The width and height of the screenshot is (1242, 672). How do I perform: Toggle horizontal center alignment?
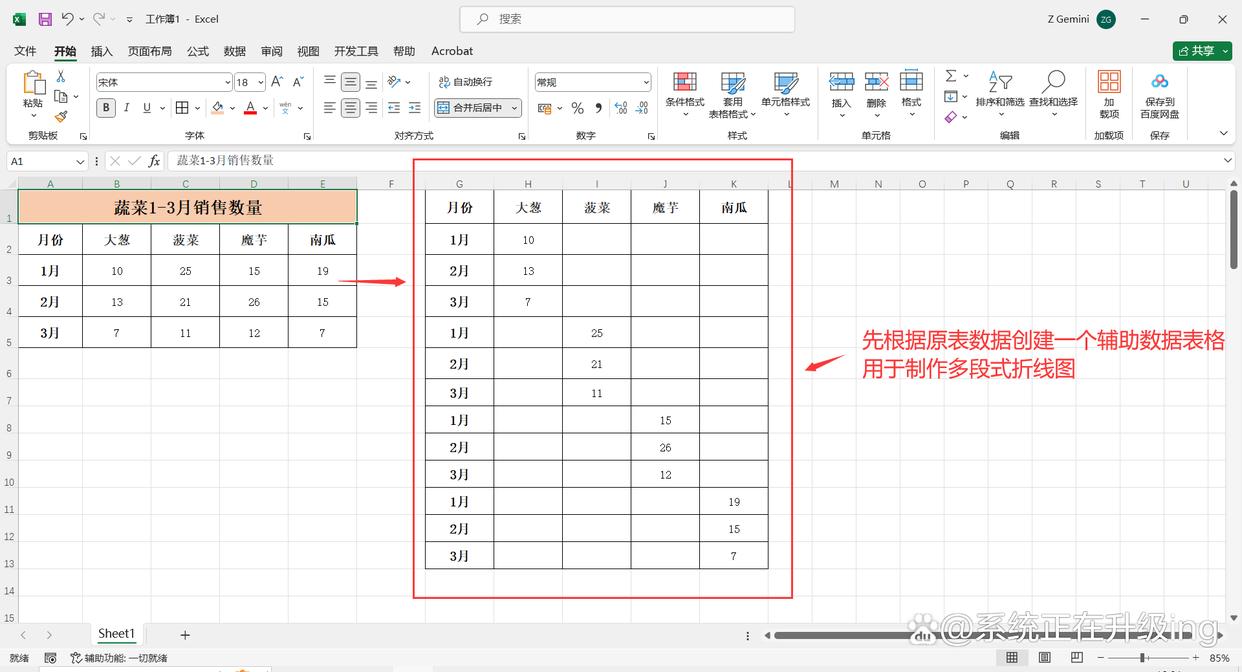point(350,108)
